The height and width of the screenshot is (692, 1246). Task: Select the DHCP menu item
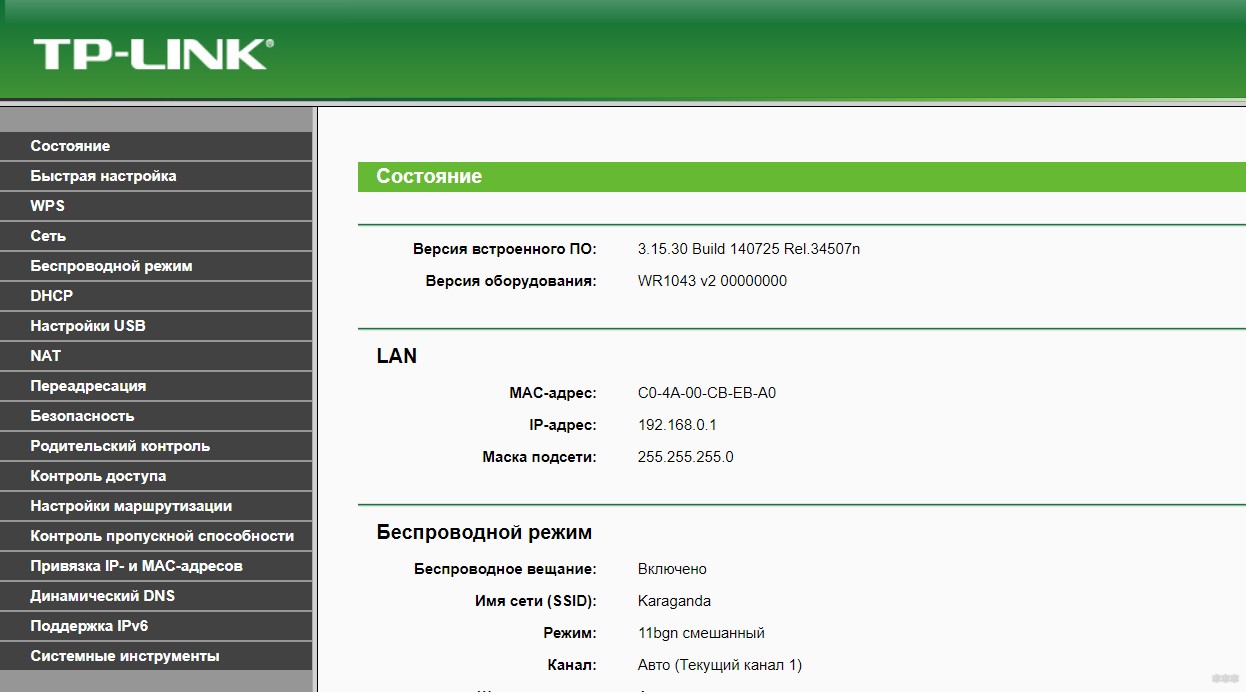pos(156,296)
